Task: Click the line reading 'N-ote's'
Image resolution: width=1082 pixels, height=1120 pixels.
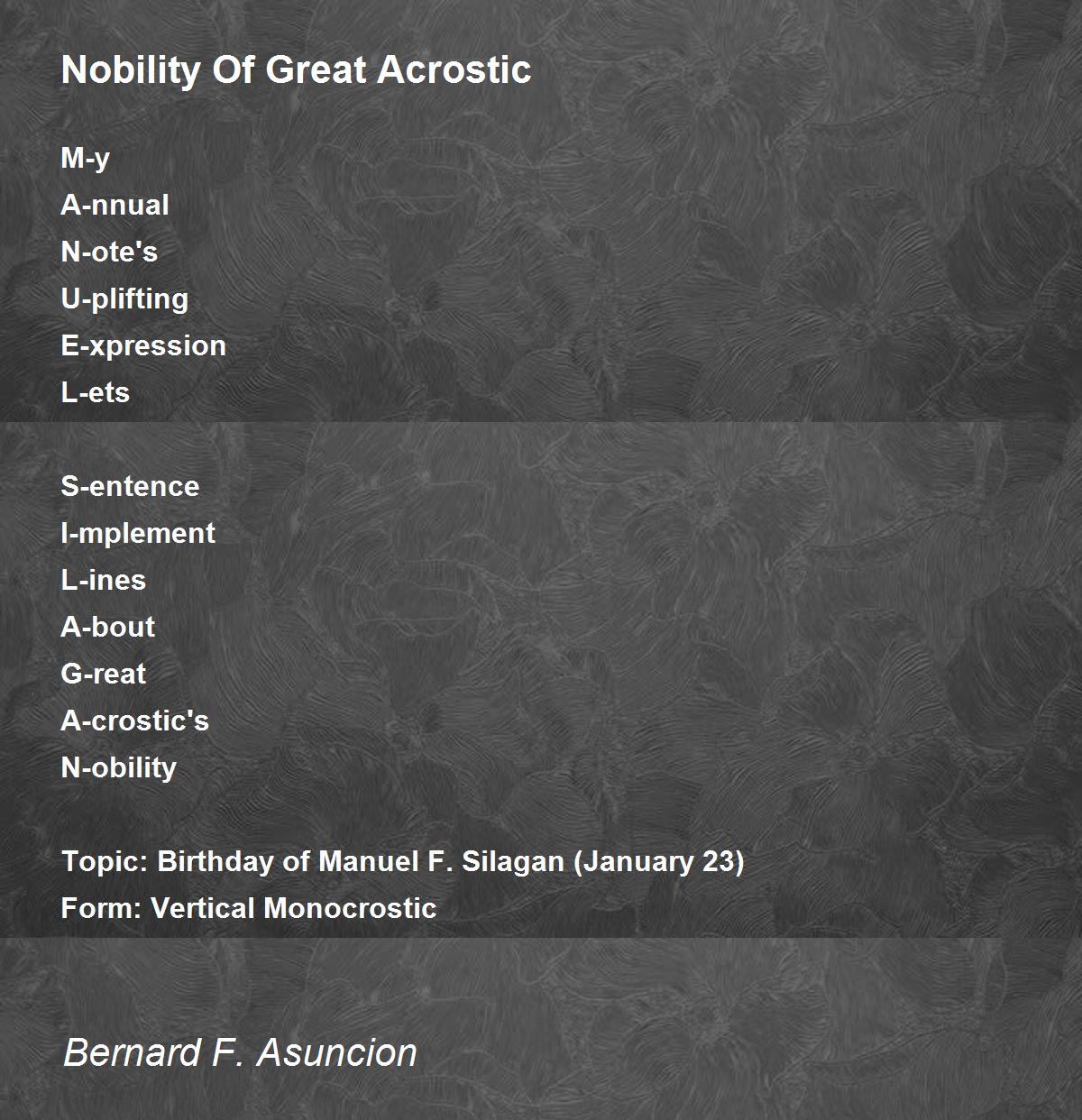Action: [109, 252]
